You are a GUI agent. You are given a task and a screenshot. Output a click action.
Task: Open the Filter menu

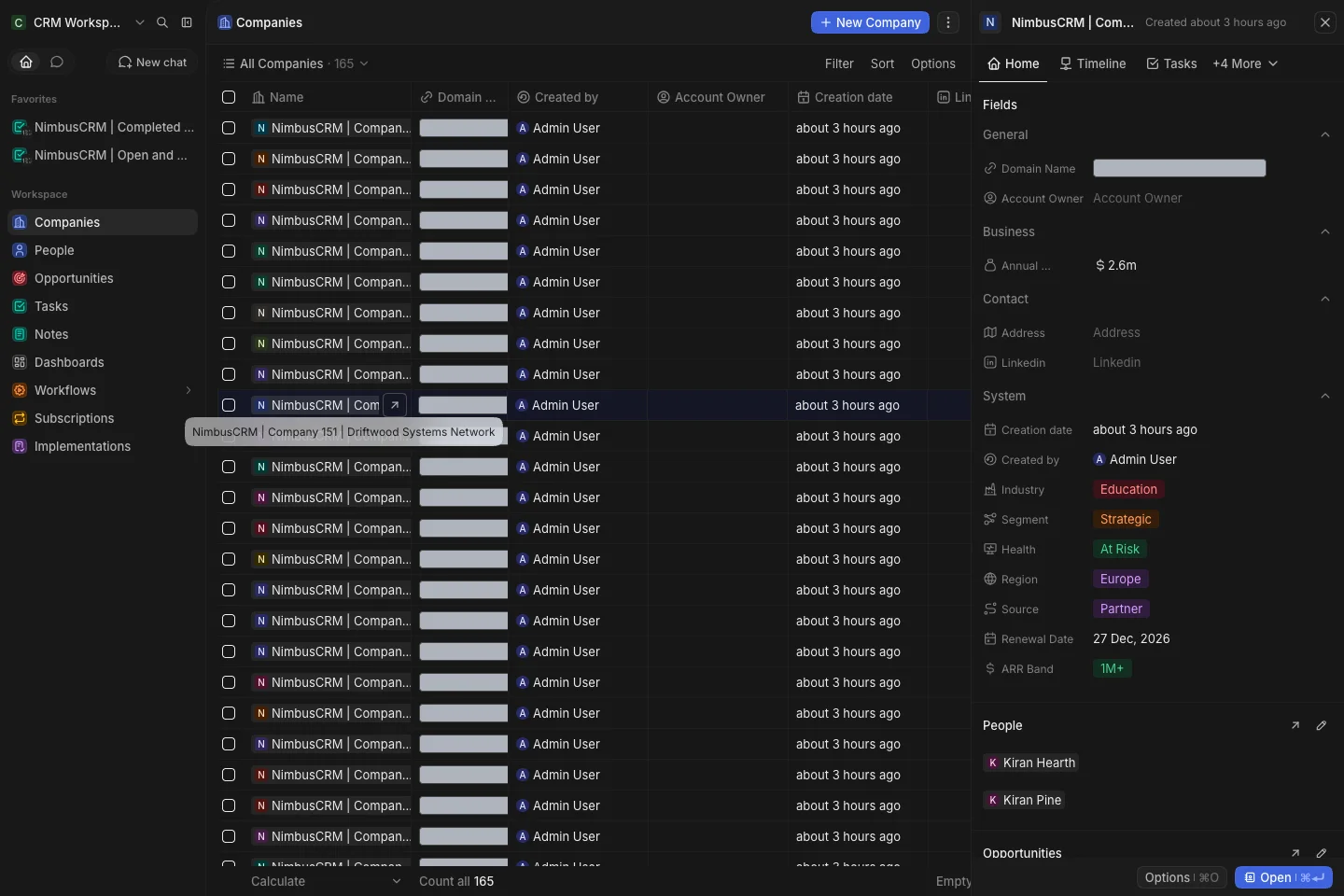(839, 63)
